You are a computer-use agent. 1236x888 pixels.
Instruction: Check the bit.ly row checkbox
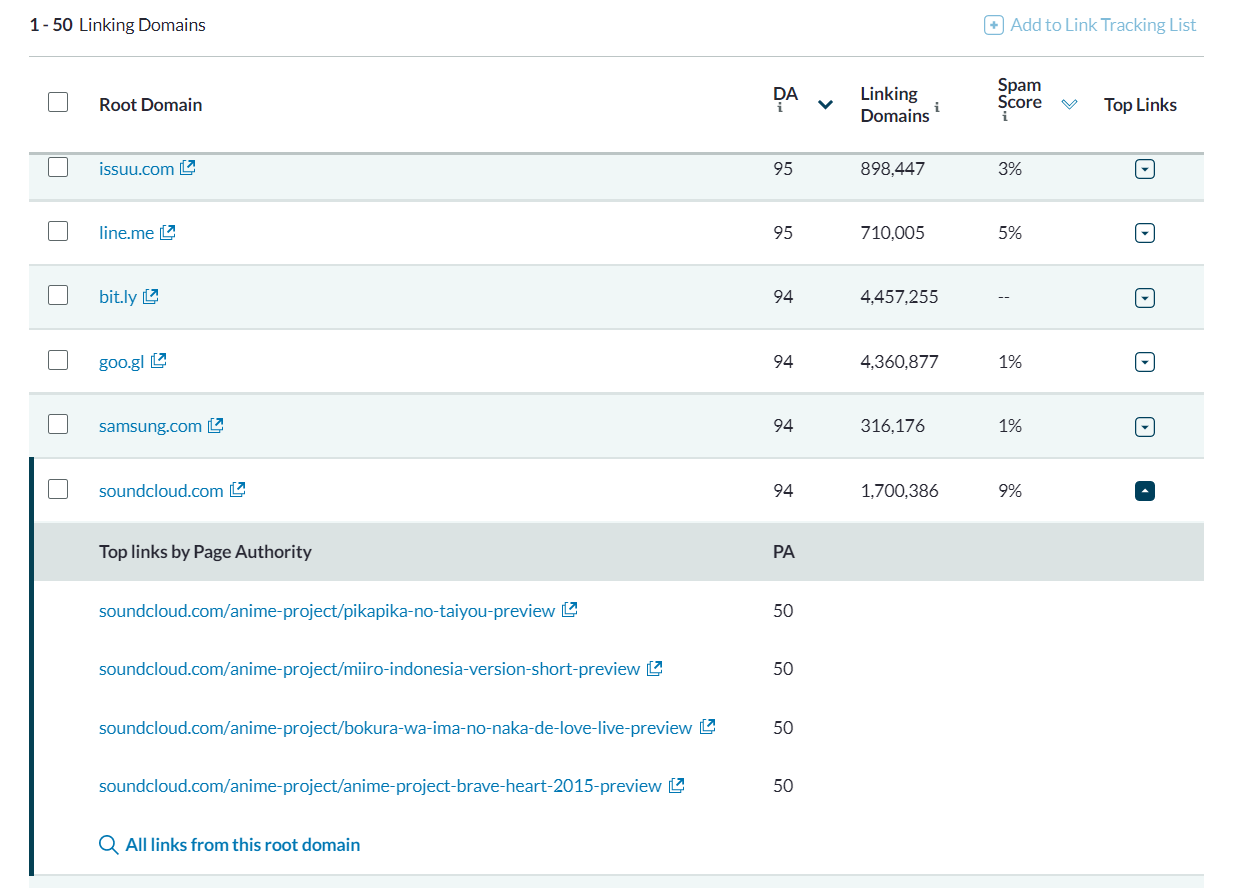(x=58, y=295)
